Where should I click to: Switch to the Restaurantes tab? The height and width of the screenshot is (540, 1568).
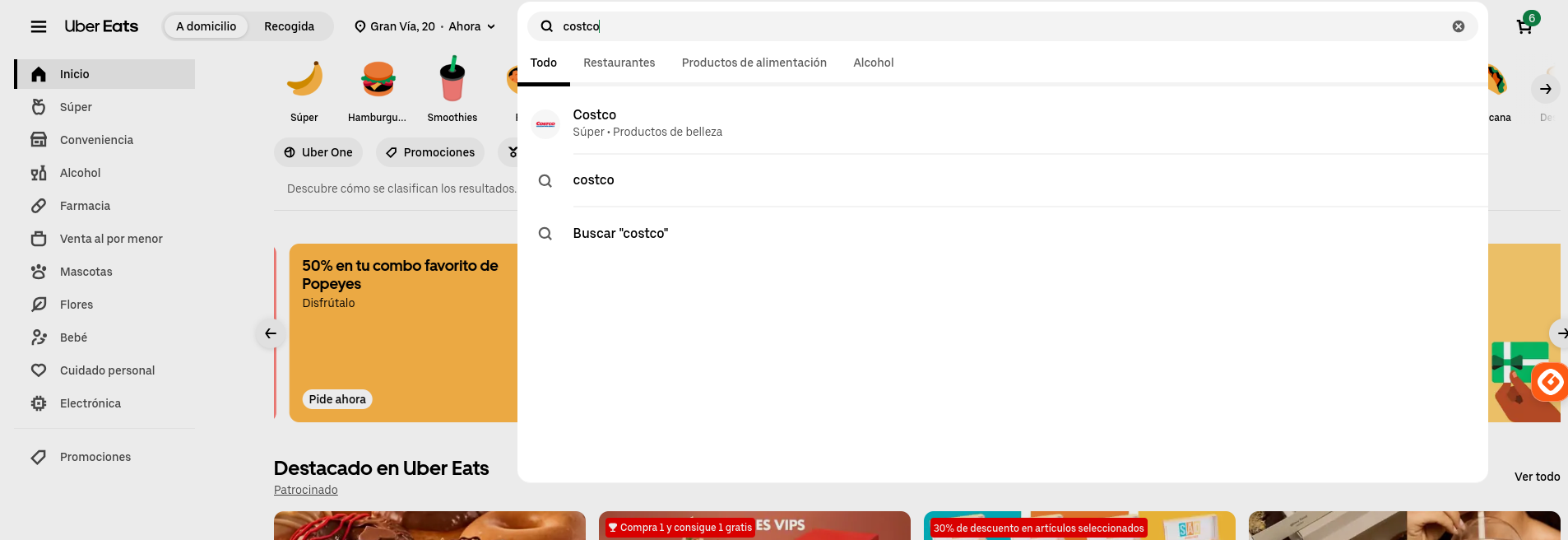click(x=619, y=63)
